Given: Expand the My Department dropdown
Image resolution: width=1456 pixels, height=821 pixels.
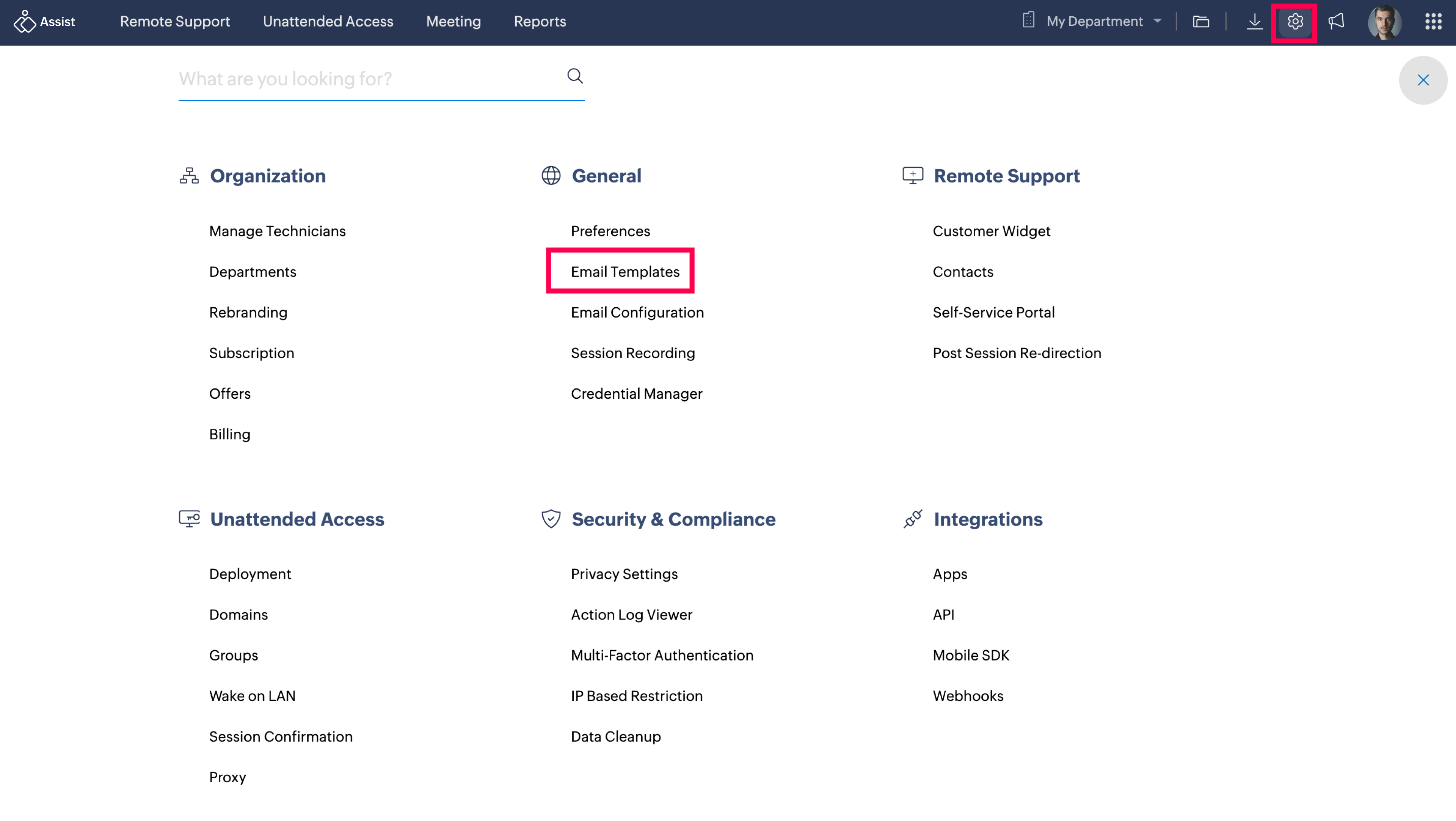Looking at the screenshot, I should tap(1094, 22).
